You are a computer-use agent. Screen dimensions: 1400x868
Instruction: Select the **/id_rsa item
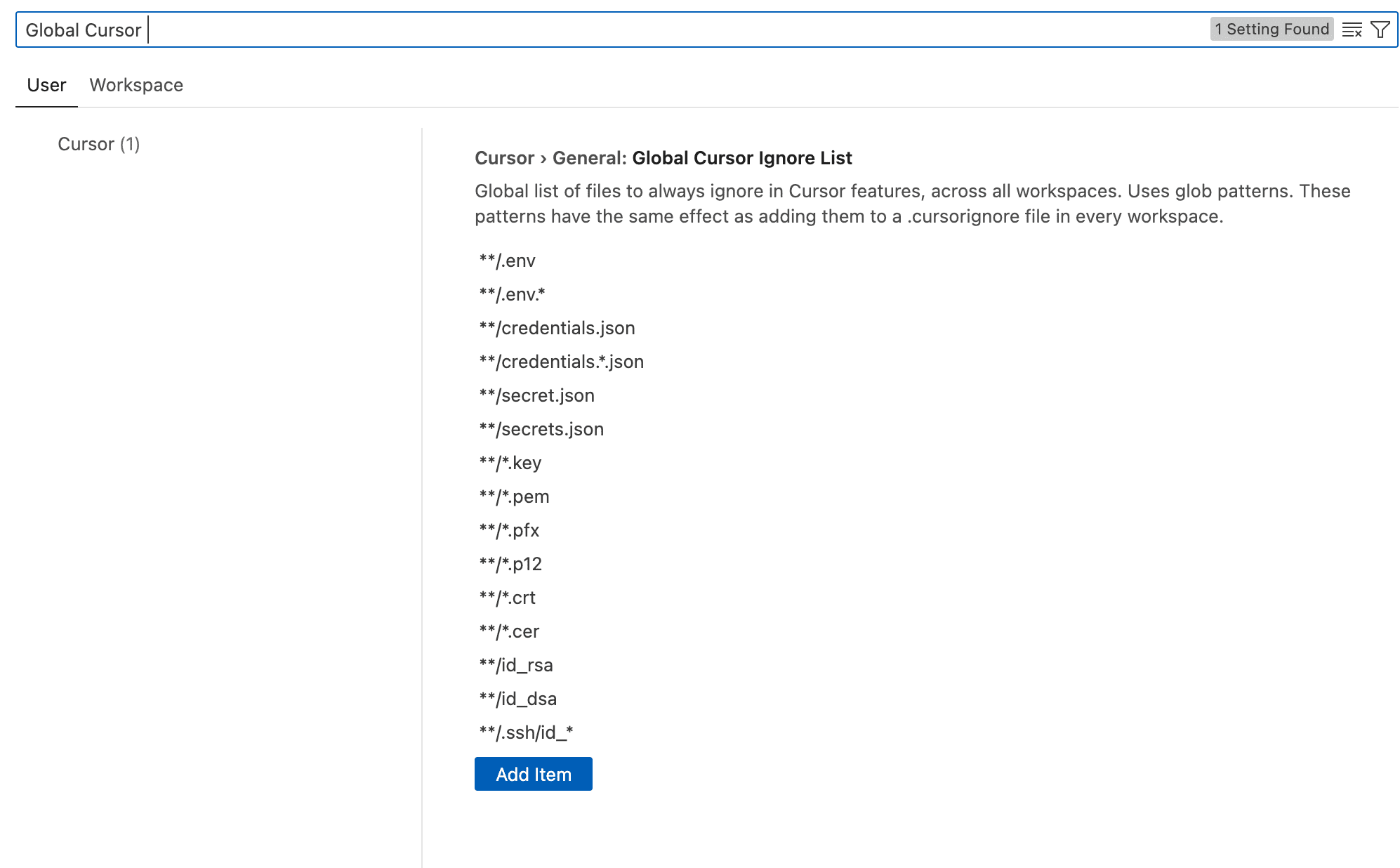point(516,665)
